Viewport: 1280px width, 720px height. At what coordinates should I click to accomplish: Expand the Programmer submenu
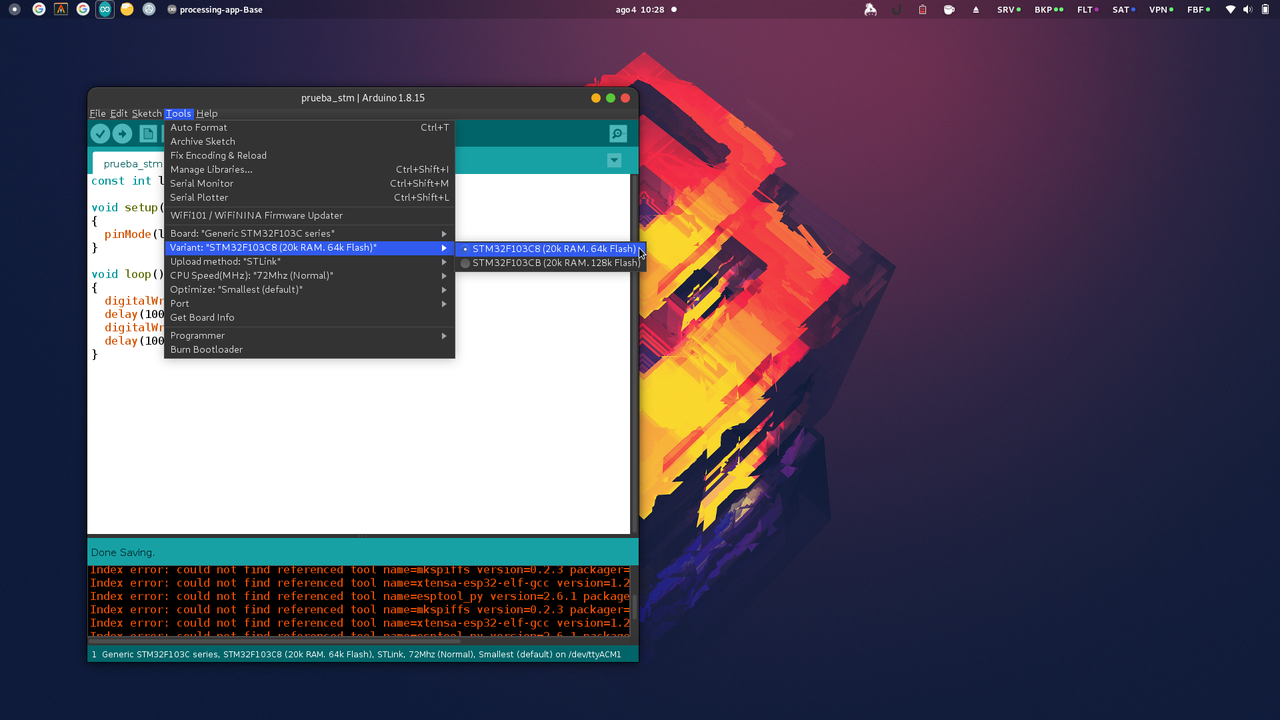click(x=309, y=335)
